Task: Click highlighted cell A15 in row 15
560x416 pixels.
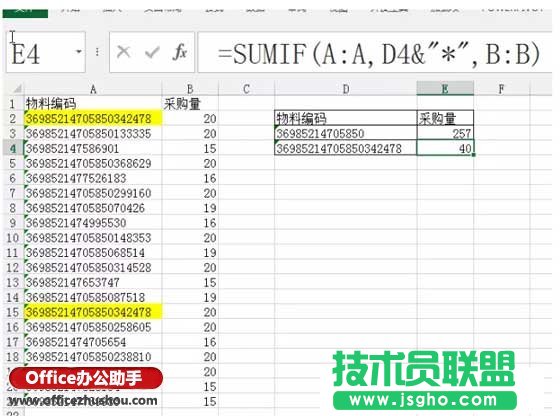Action: (x=93, y=312)
